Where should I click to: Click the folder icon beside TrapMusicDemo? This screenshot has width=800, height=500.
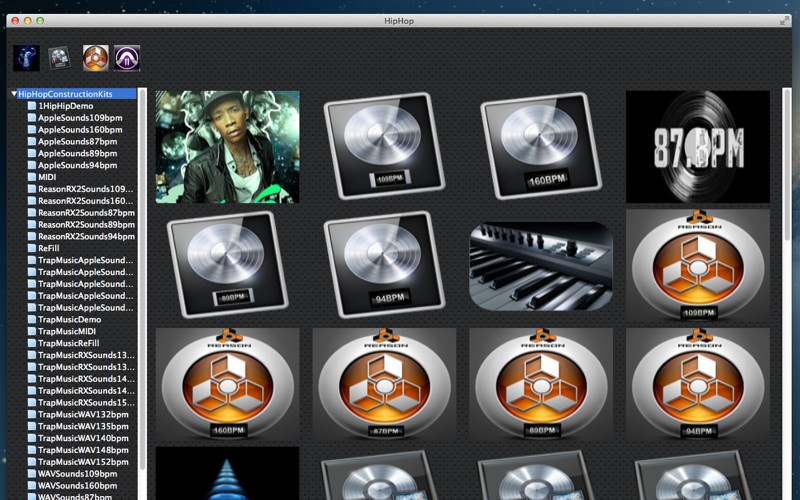[32, 319]
